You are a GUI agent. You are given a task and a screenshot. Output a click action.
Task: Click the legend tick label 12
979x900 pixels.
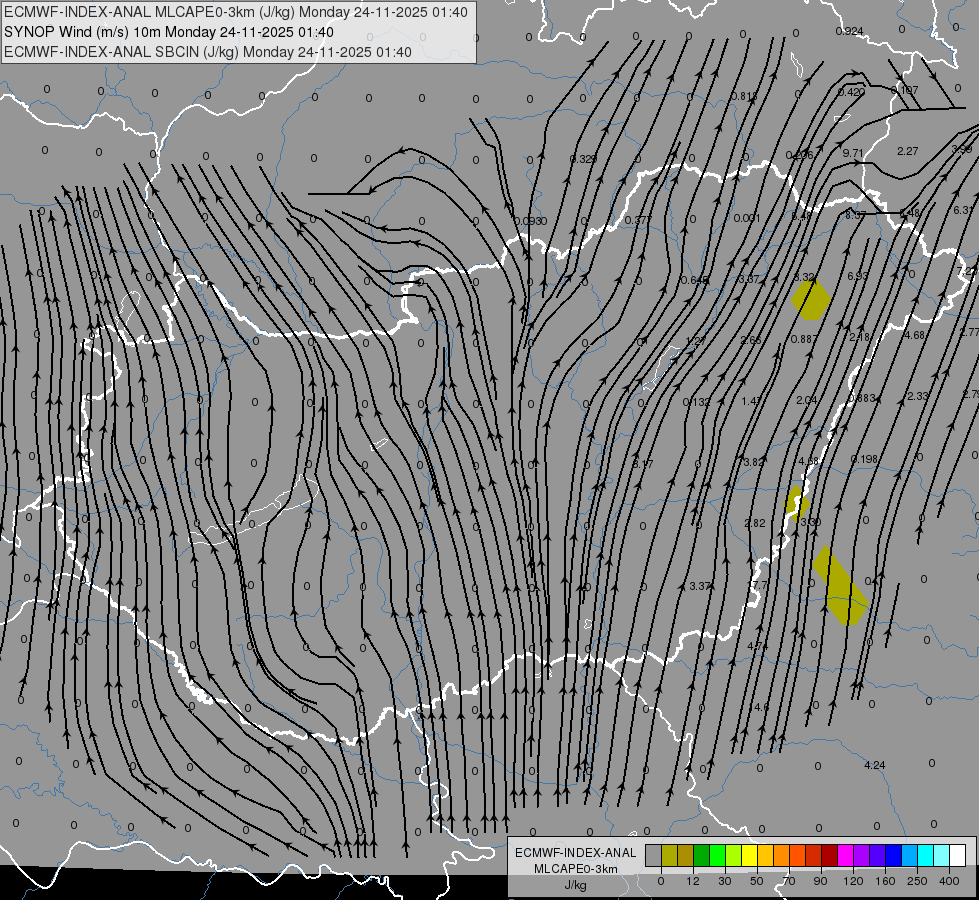693,881
